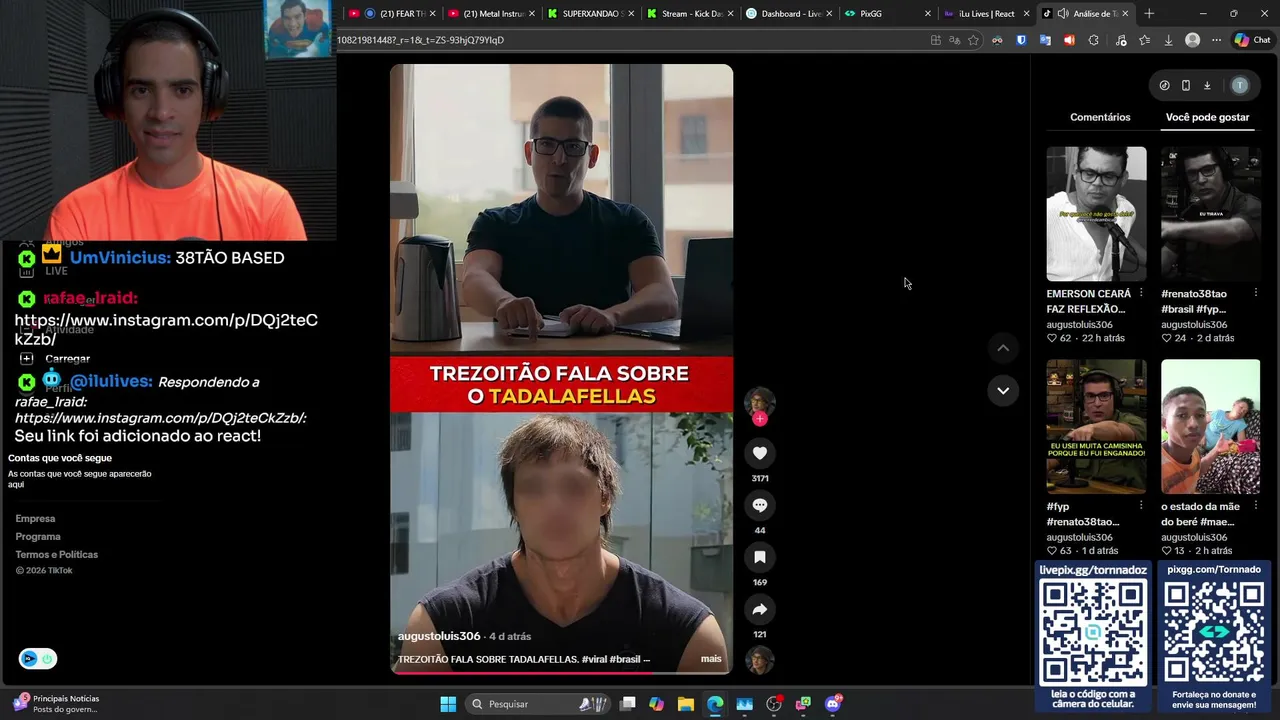Open Discord from the taskbar
The height and width of the screenshot is (720, 1280).
833,704
